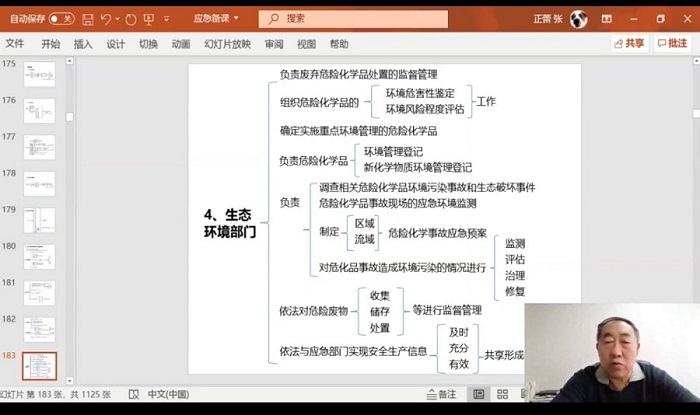Open the 文件 (File) menu
The image size is (700, 415).
click(x=15, y=44)
